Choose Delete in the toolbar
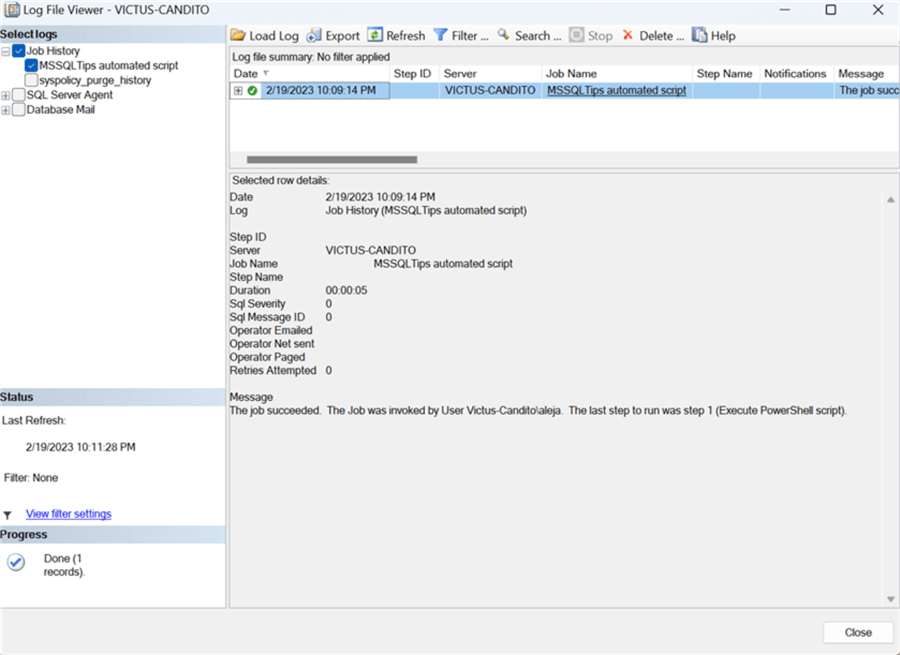The height and width of the screenshot is (655, 900). pyautogui.click(x=654, y=36)
